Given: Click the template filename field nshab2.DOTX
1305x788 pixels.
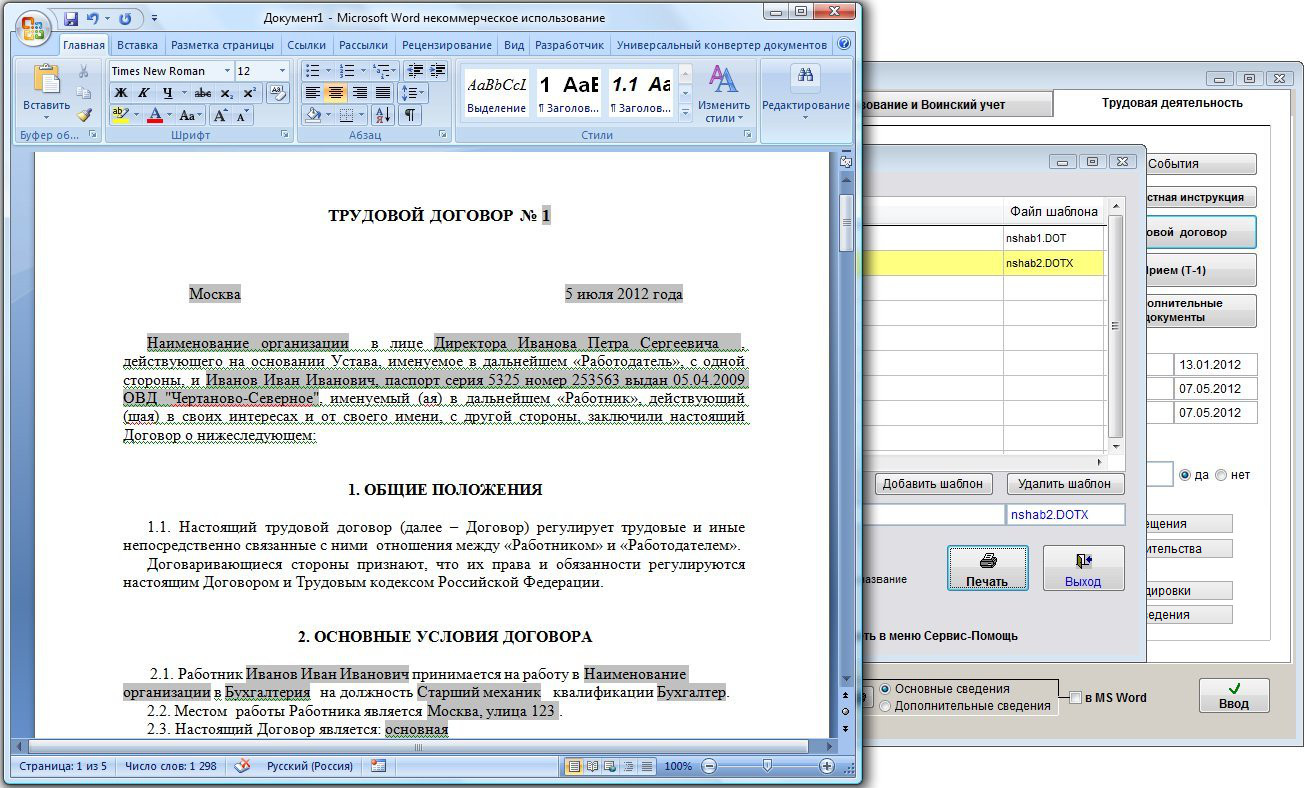Looking at the screenshot, I should click(1065, 515).
